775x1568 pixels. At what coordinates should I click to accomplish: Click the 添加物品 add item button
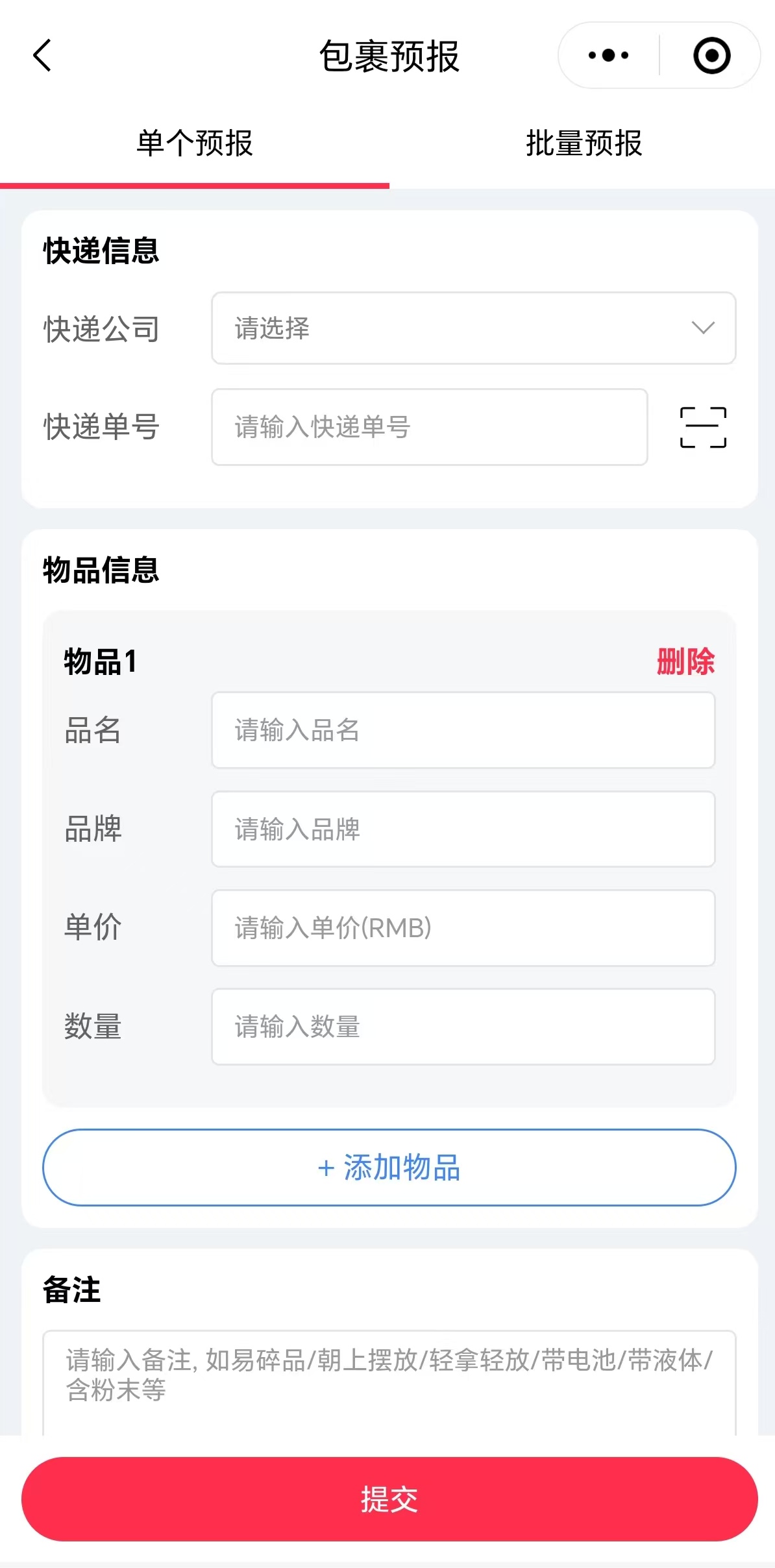[x=389, y=1168]
